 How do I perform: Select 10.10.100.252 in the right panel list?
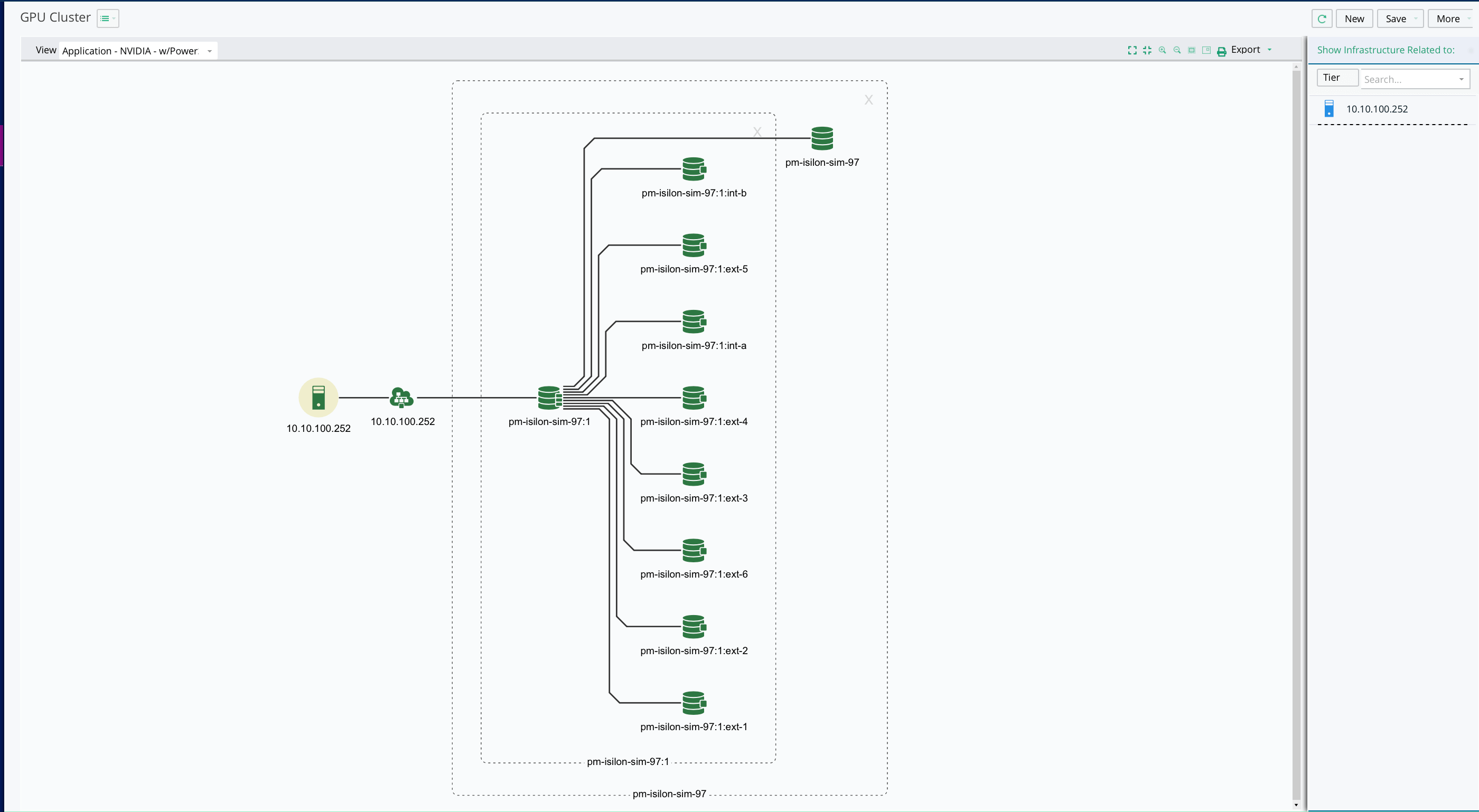pyautogui.click(x=1376, y=109)
